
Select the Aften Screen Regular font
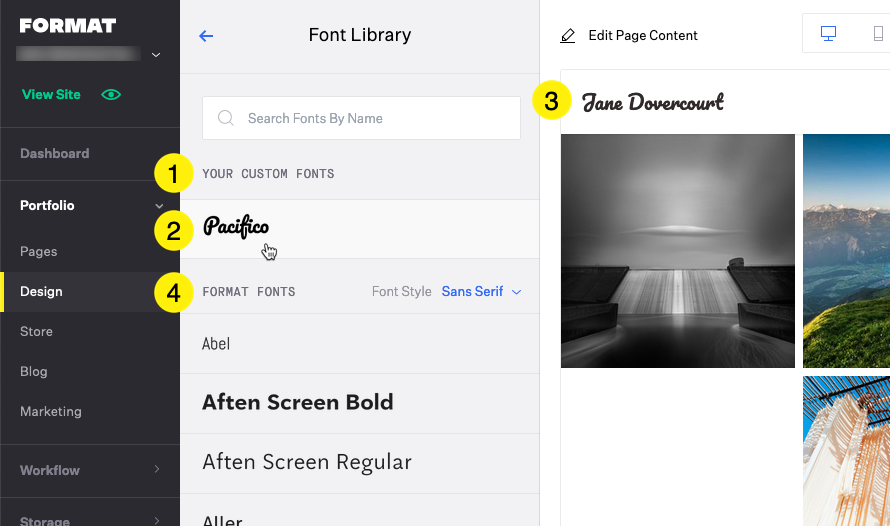360,463
